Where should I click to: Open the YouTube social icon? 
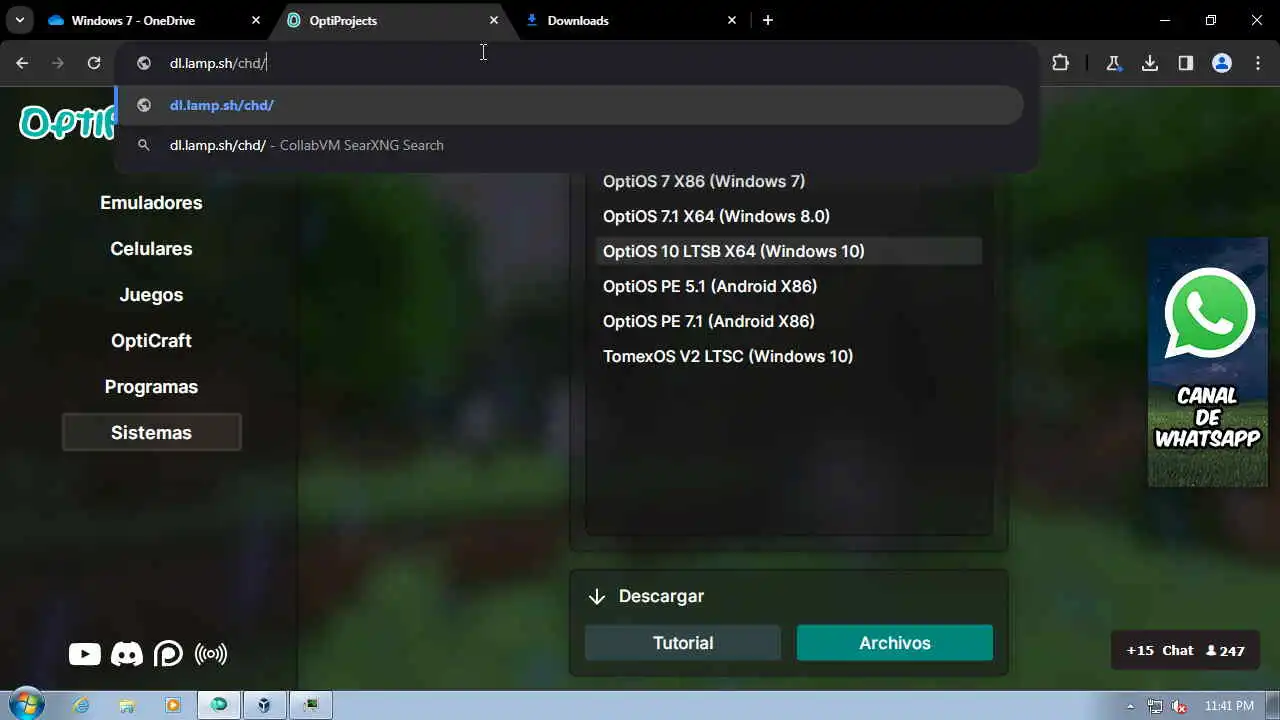point(85,654)
